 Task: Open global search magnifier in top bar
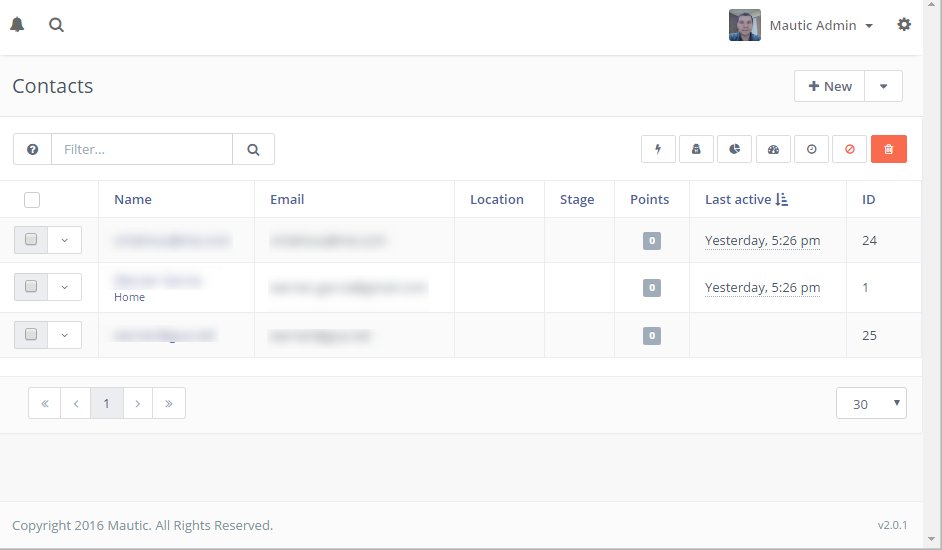(57, 25)
